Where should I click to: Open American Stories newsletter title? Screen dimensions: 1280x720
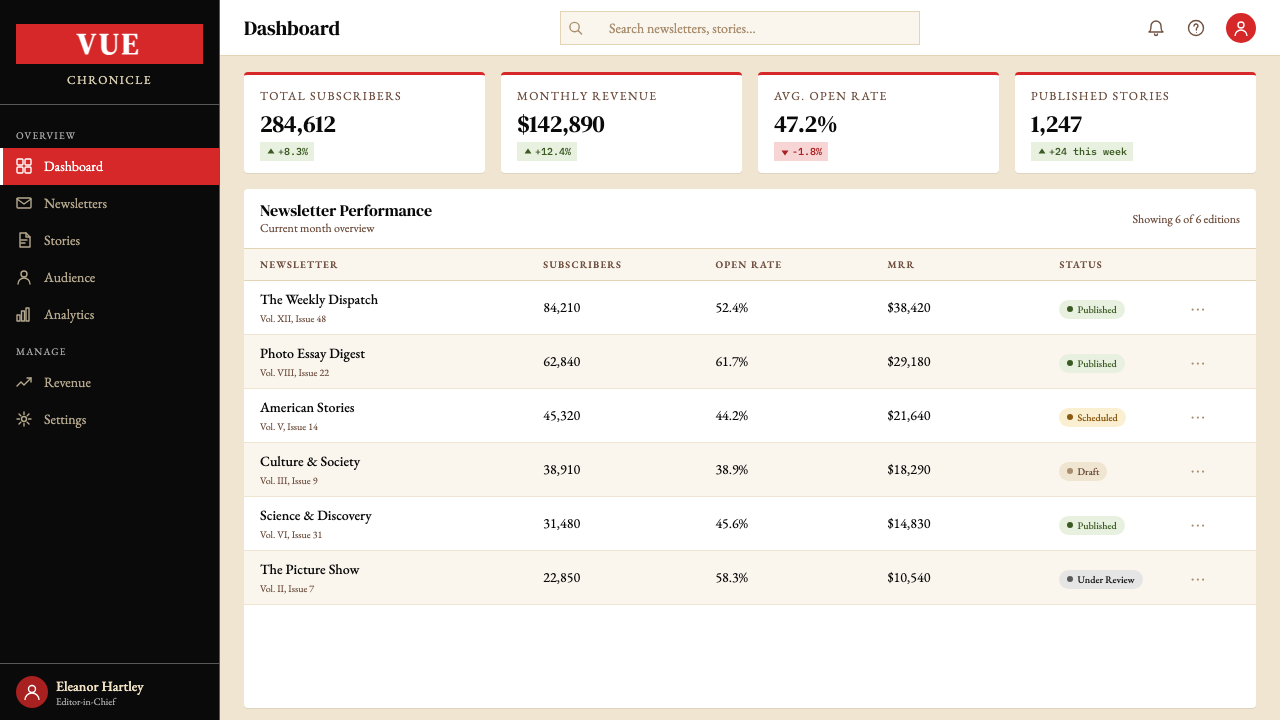[307, 407]
